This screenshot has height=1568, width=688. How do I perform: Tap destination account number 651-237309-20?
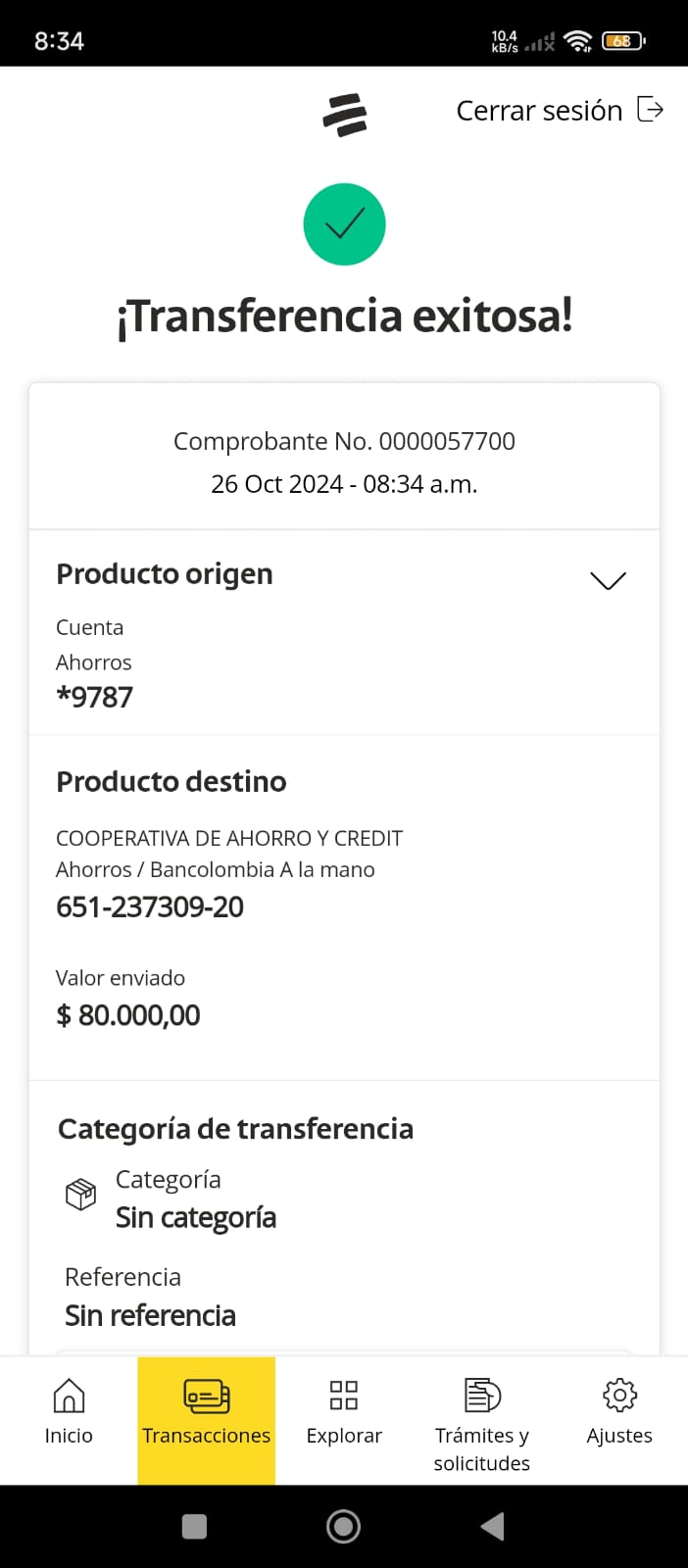[x=150, y=907]
